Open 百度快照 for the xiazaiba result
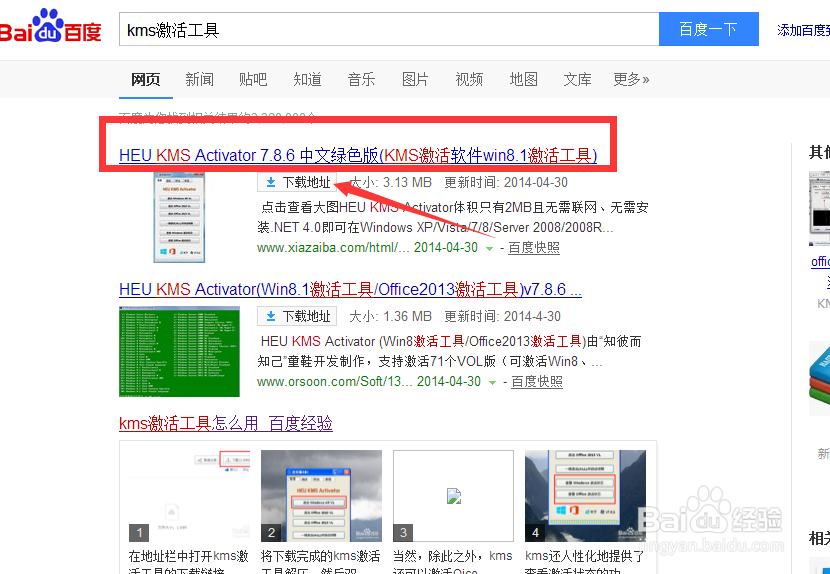 point(534,247)
